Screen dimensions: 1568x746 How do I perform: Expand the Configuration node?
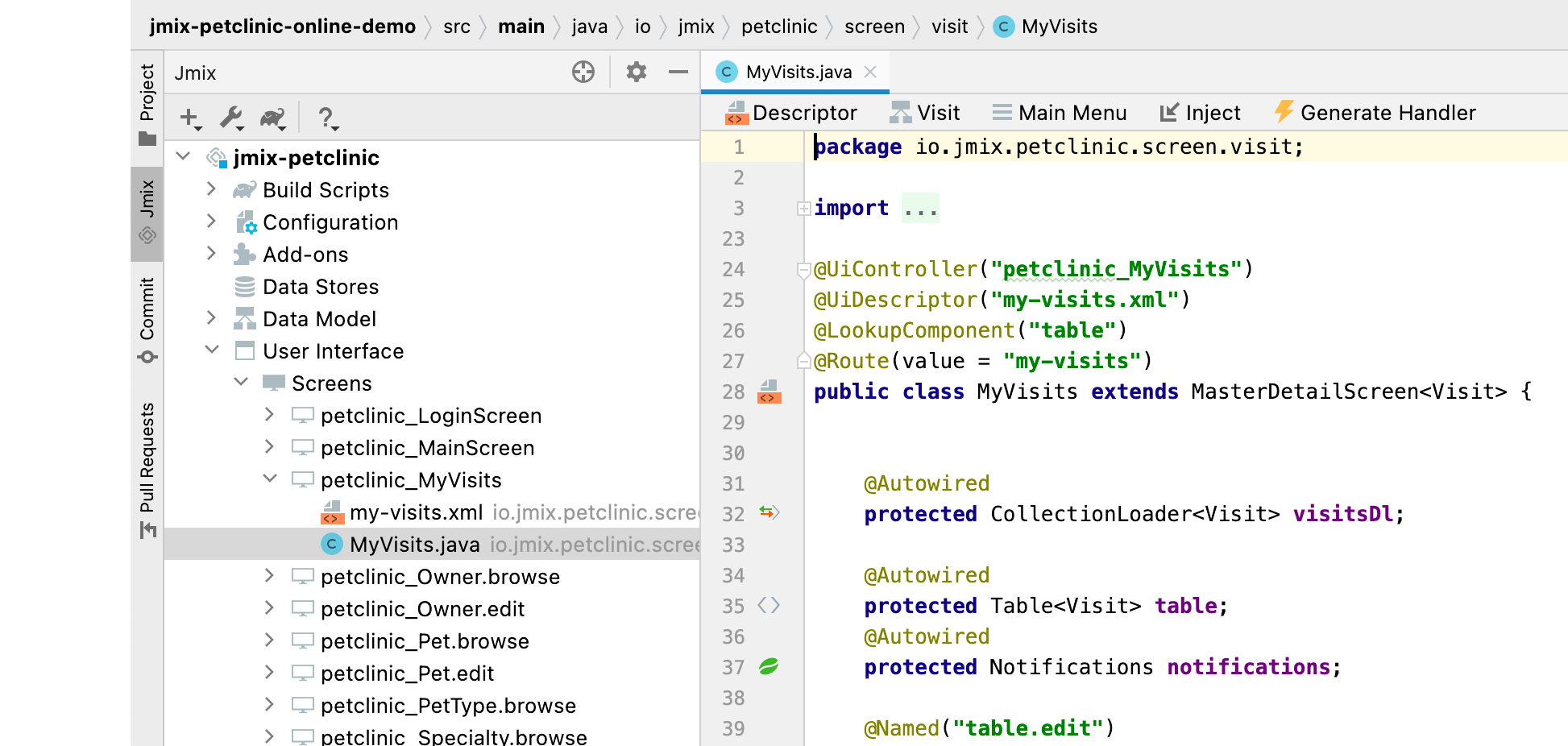tap(211, 221)
